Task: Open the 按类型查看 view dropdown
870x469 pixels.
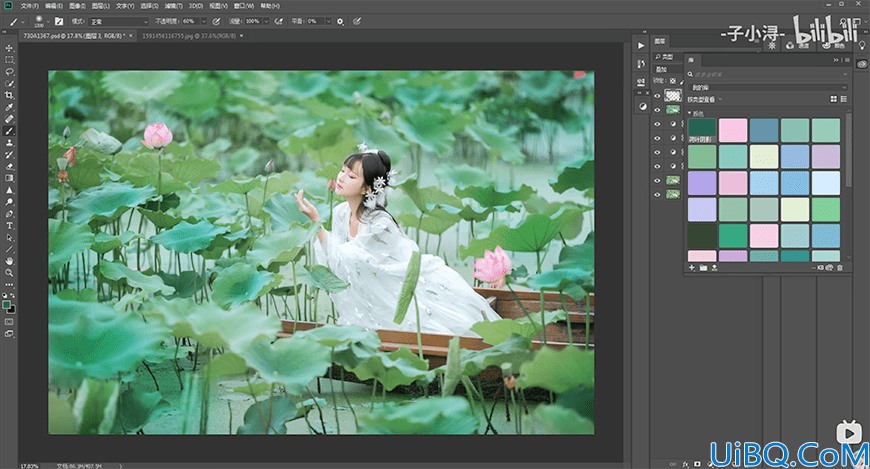Action: 705,99
